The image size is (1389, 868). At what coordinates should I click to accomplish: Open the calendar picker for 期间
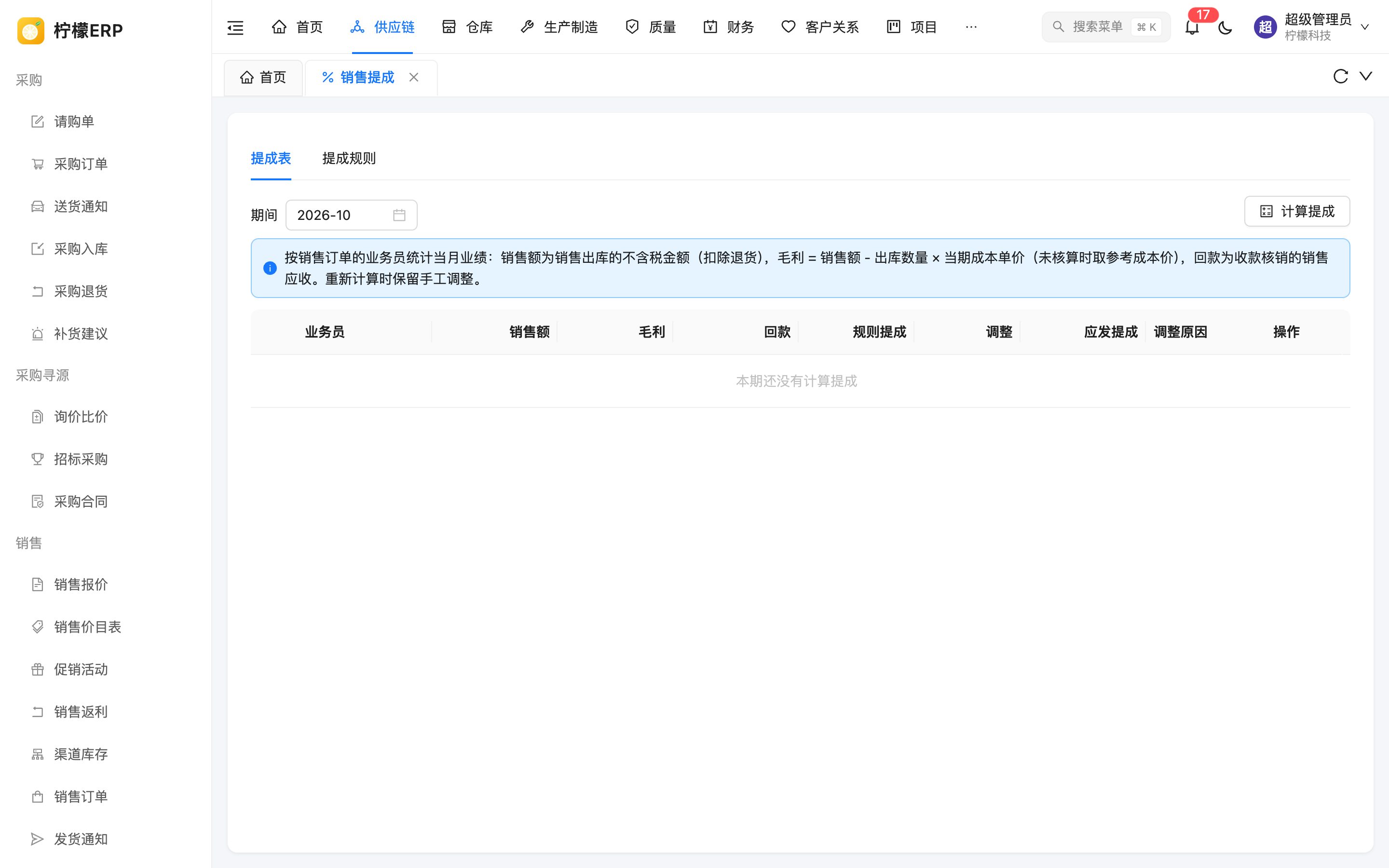[399, 215]
